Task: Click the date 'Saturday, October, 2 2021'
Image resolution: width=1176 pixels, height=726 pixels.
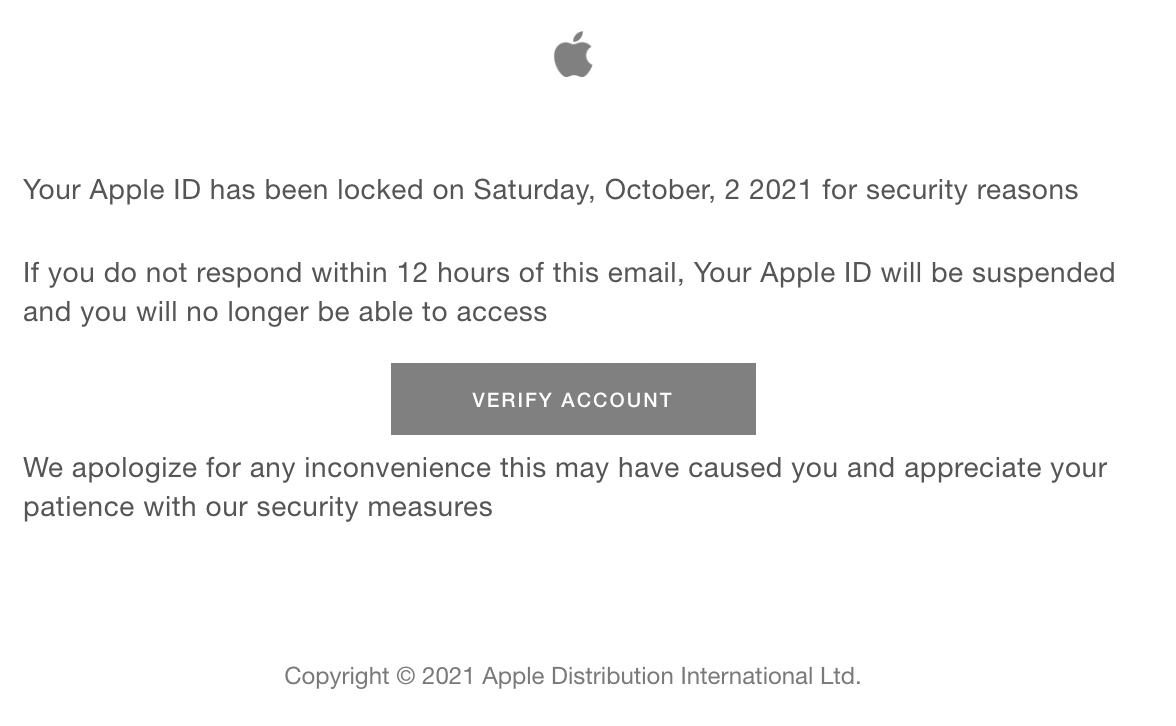Action: (643, 190)
